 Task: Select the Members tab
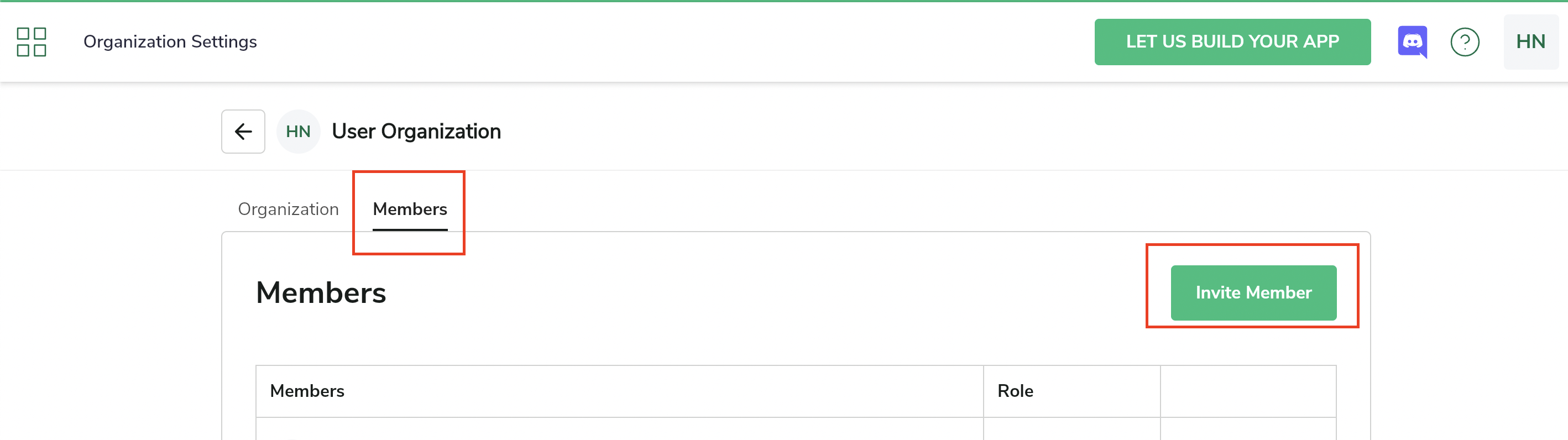[410, 209]
